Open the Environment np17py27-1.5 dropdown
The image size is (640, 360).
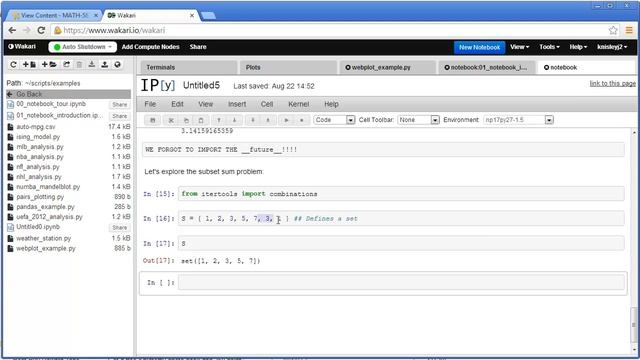click(518, 120)
